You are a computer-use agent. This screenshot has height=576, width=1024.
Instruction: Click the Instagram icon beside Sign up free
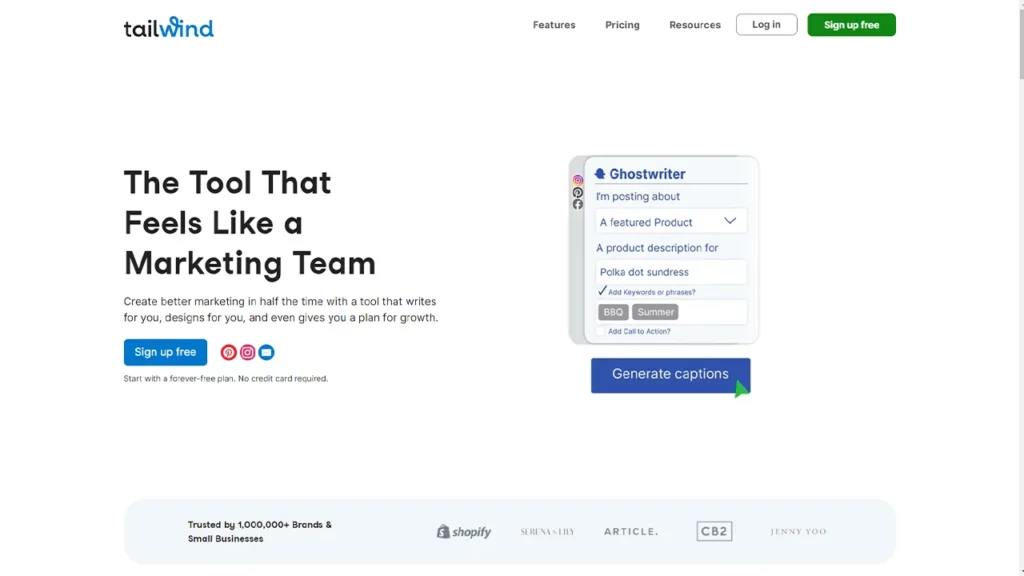click(247, 352)
